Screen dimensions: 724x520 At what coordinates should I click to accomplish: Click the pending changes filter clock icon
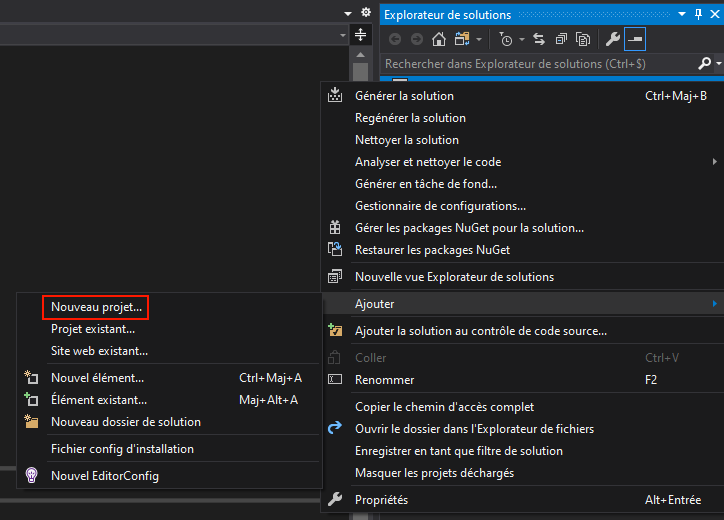[x=506, y=39]
